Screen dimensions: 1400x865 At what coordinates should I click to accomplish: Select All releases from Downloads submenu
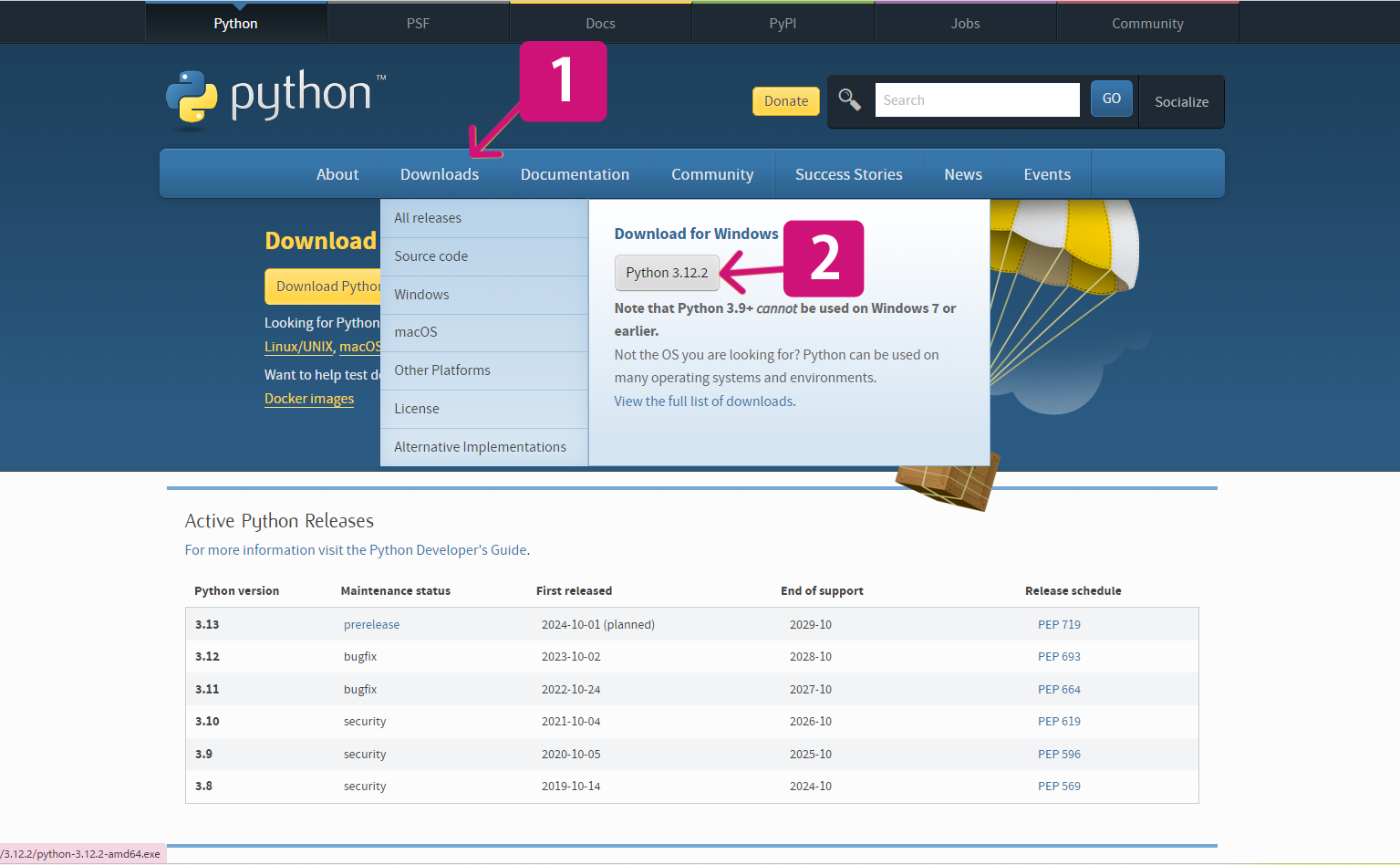click(428, 218)
